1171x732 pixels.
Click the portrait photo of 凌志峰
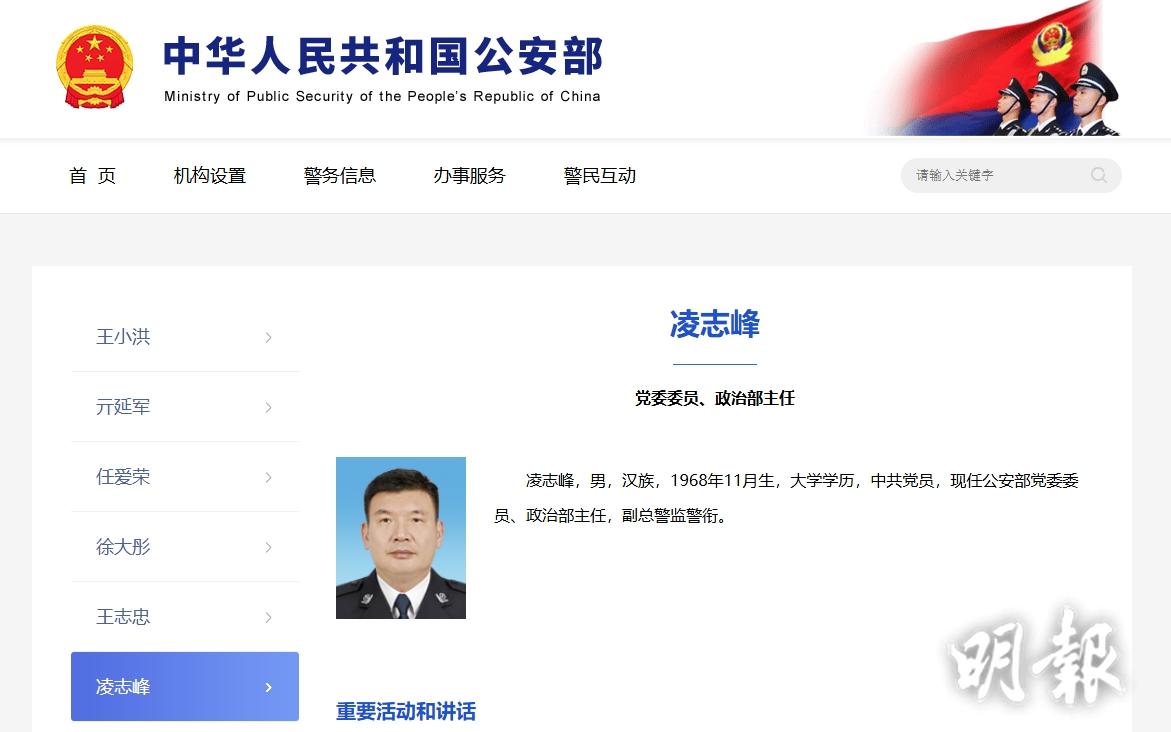pos(401,538)
